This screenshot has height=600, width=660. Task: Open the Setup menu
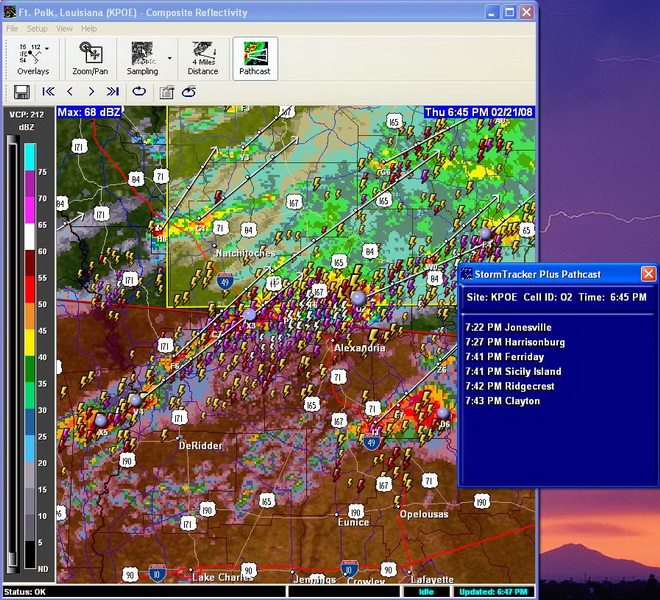36,29
